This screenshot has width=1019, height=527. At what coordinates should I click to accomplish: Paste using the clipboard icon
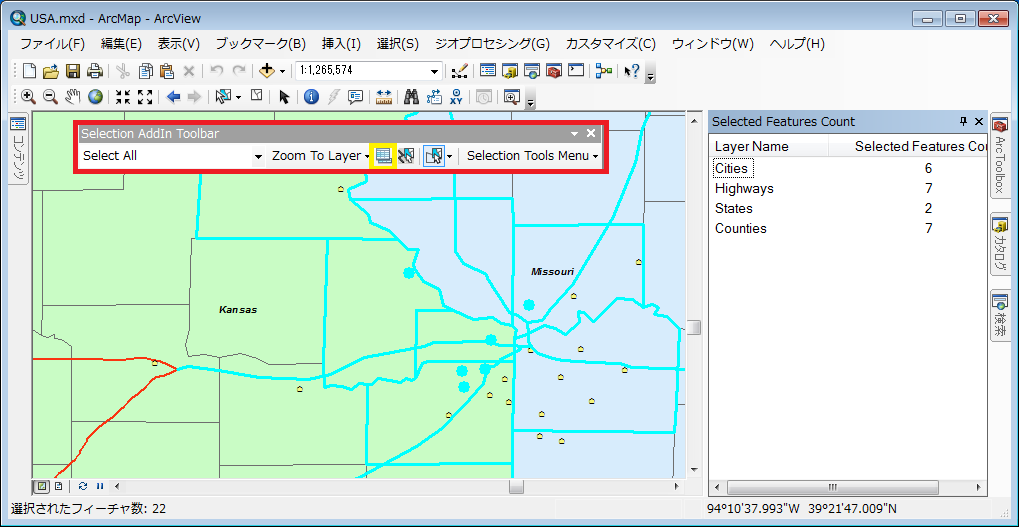tap(166, 70)
